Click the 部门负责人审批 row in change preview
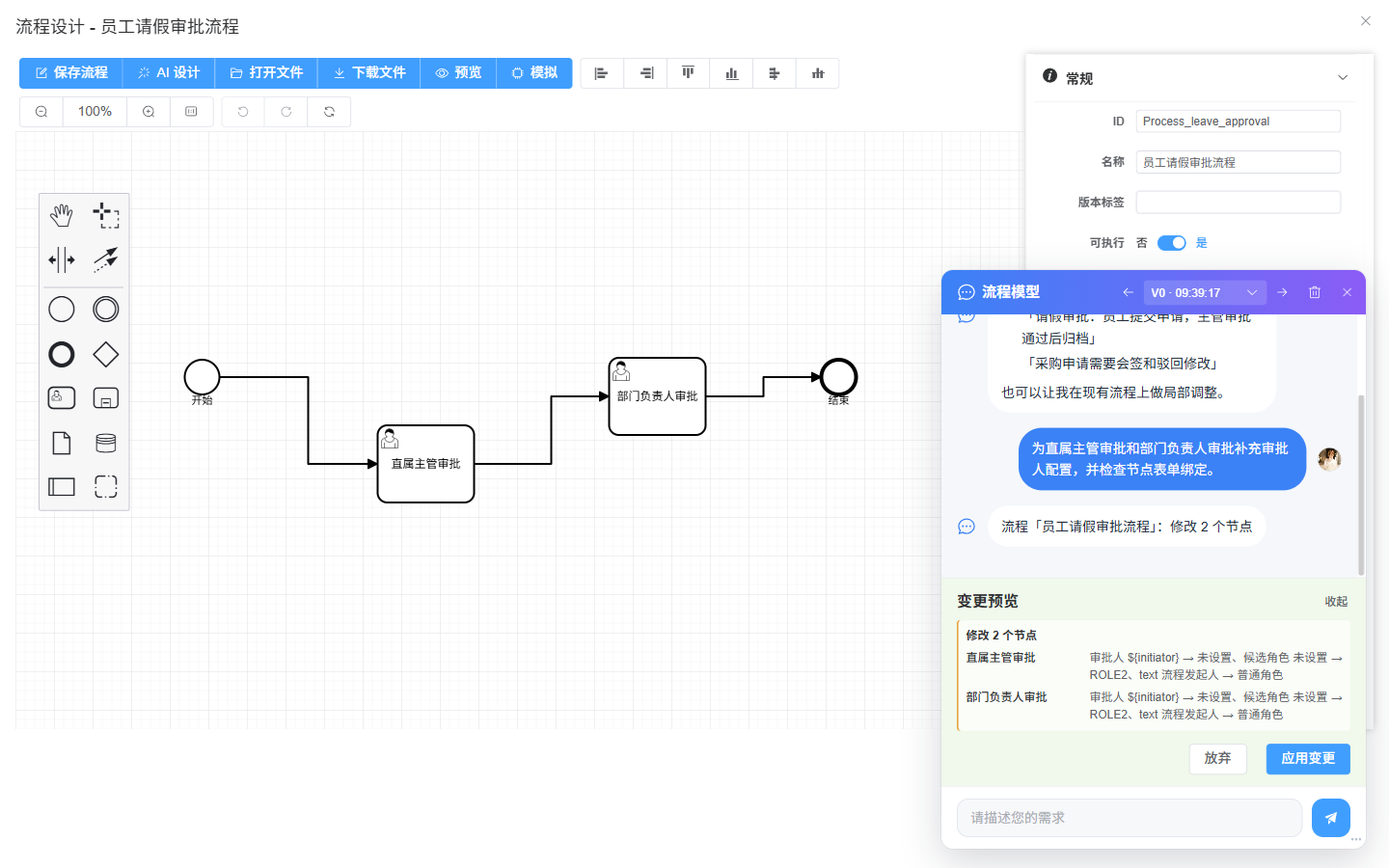The height and width of the screenshot is (868, 1389). (x=1155, y=706)
